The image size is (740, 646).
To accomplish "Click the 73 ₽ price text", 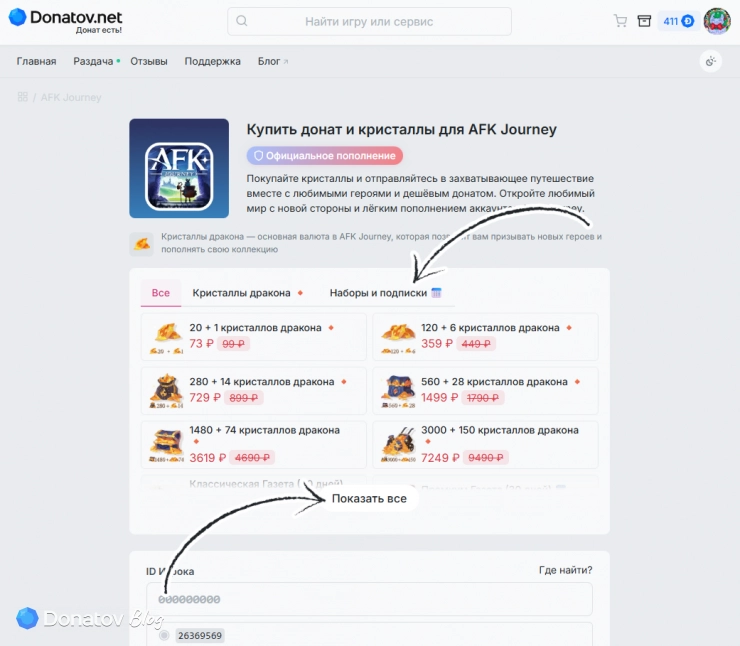I will click(x=202, y=344).
